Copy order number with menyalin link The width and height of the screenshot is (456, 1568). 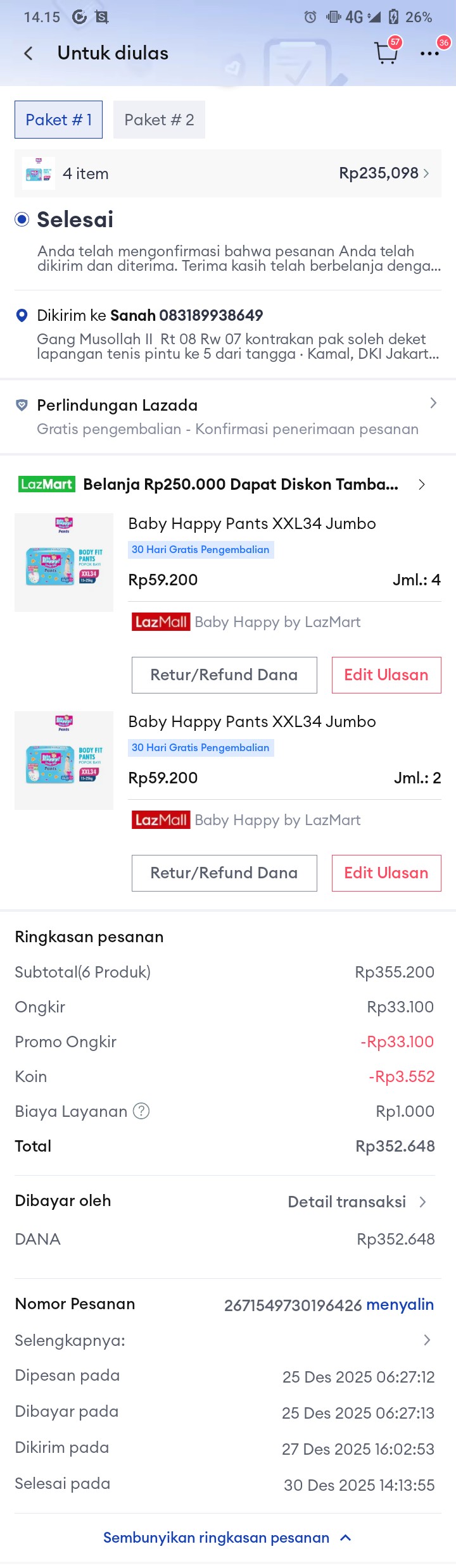point(400,1304)
